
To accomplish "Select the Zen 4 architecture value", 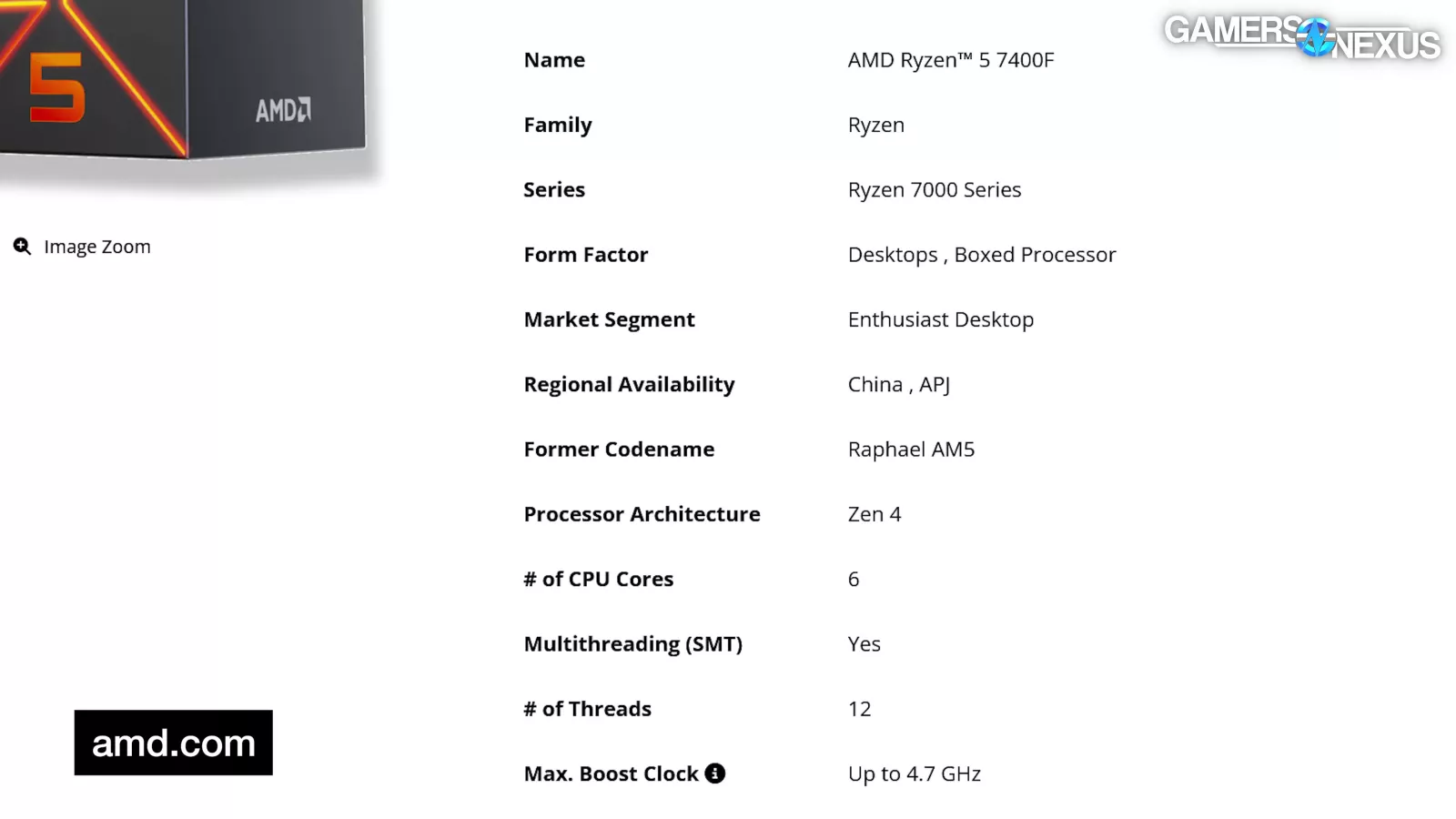I will click(875, 514).
